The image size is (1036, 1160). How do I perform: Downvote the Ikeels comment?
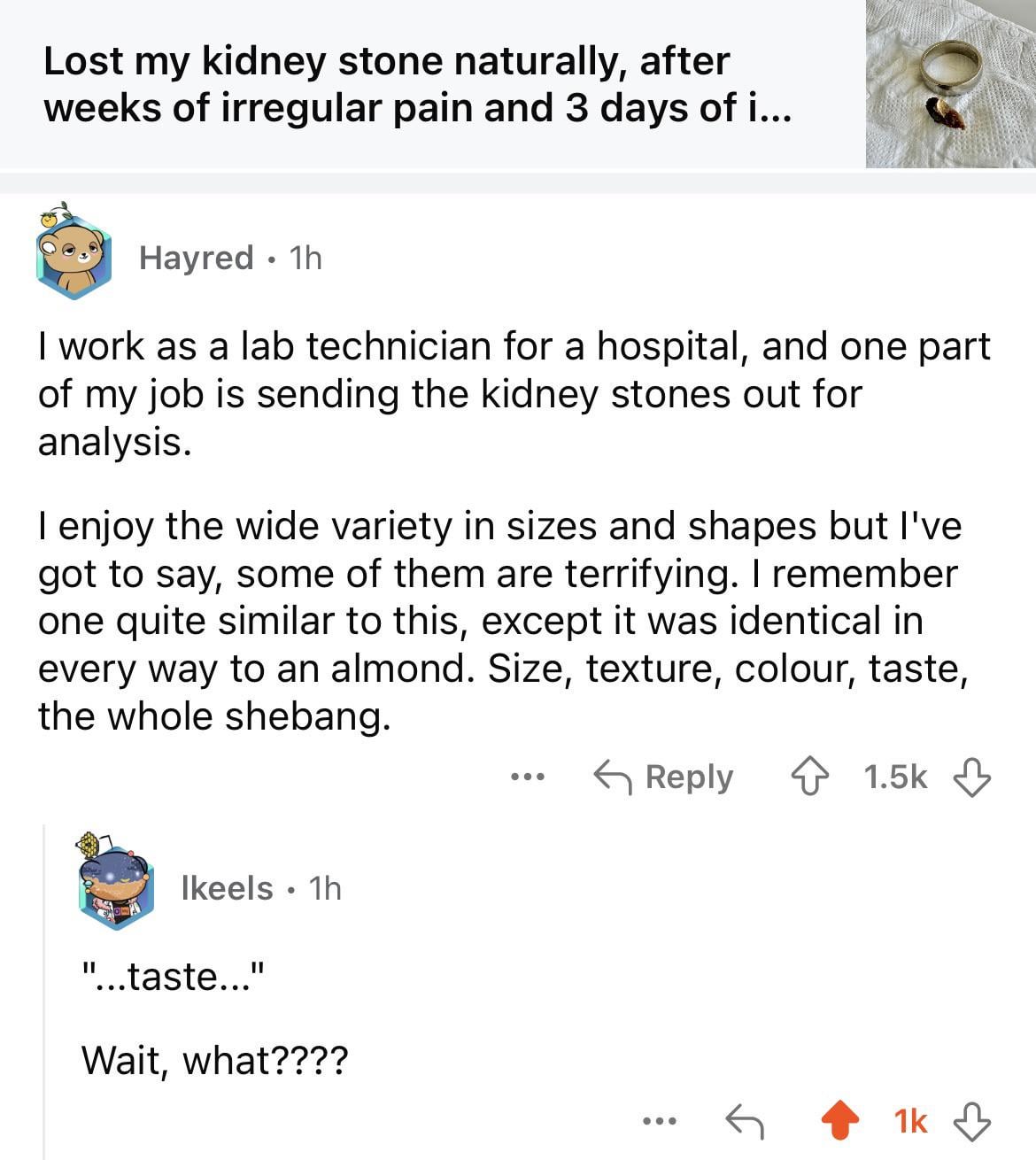click(x=971, y=1122)
